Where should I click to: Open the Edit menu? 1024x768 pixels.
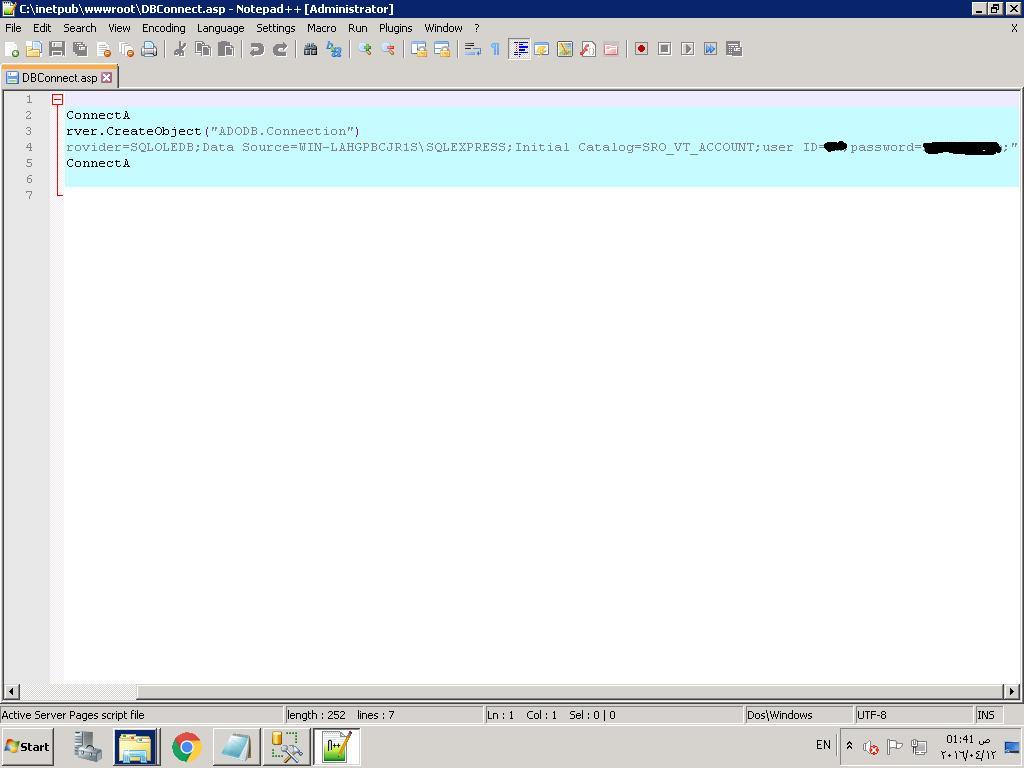[x=42, y=28]
